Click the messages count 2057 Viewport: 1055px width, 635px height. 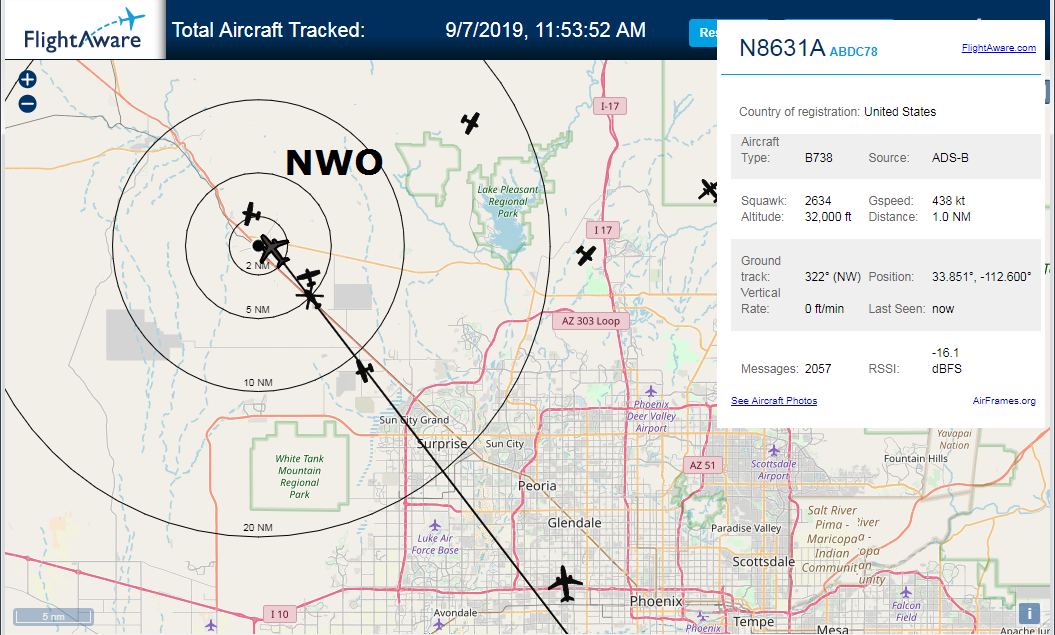pos(818,369)
